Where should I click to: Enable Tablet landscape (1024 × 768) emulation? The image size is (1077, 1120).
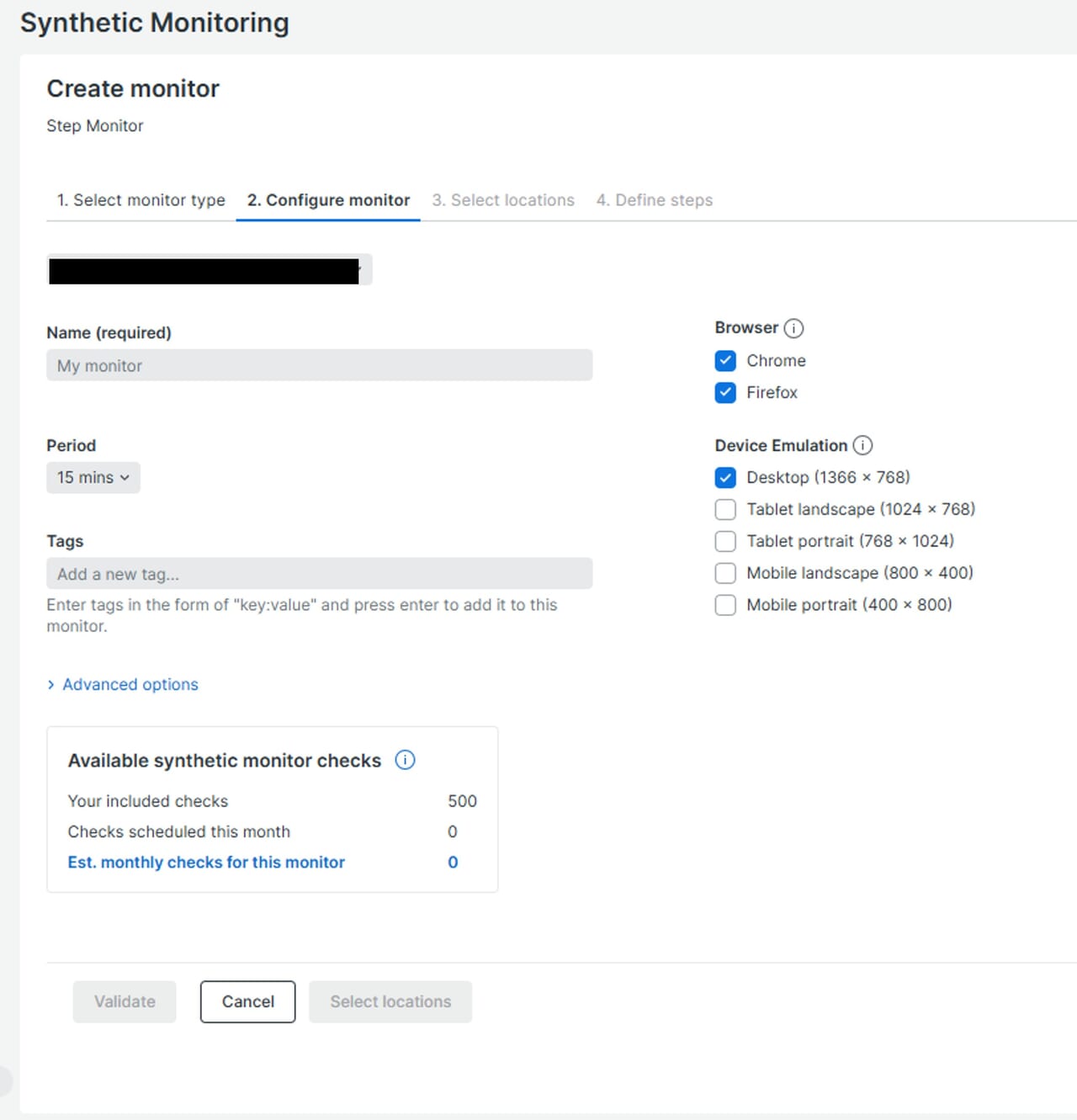click(725, 510)
